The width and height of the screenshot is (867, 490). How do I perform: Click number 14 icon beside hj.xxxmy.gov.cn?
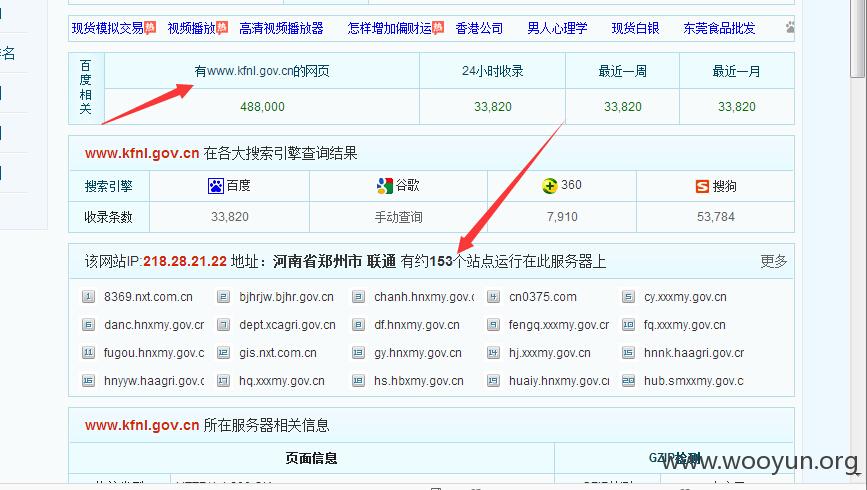[493, 352]
